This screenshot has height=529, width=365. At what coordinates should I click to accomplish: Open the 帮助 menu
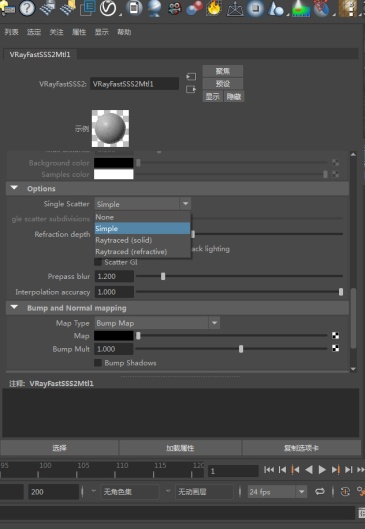(124, 32)
